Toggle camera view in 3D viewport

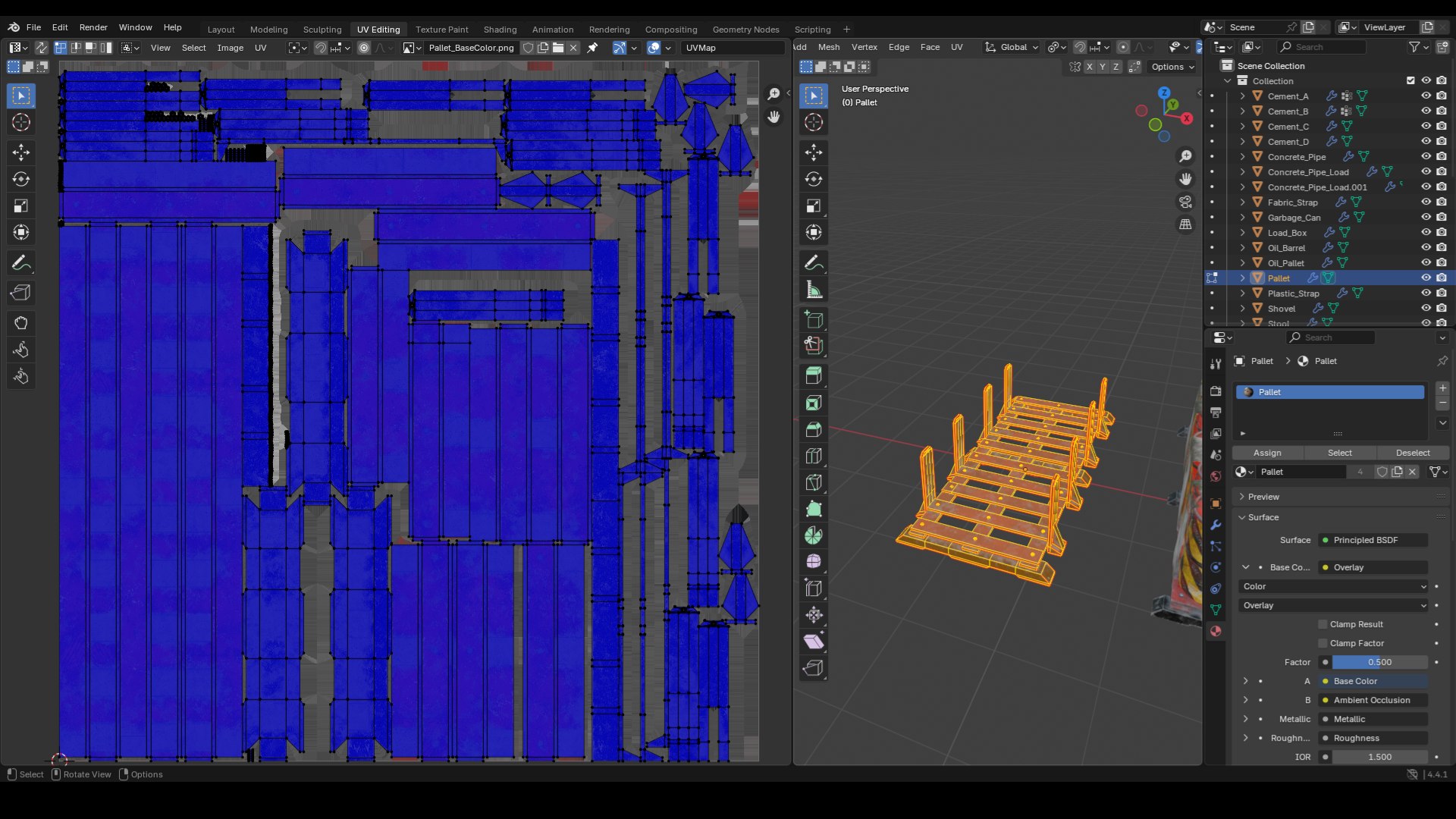coord(1185,202)
